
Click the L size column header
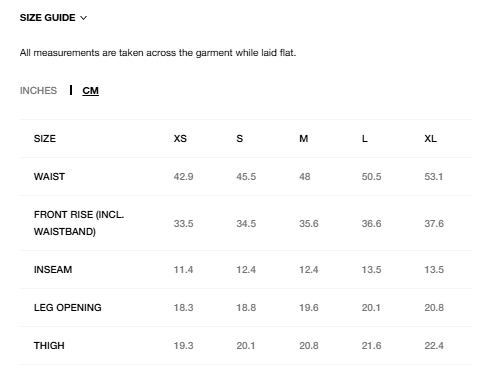click(x=365, y=139)
